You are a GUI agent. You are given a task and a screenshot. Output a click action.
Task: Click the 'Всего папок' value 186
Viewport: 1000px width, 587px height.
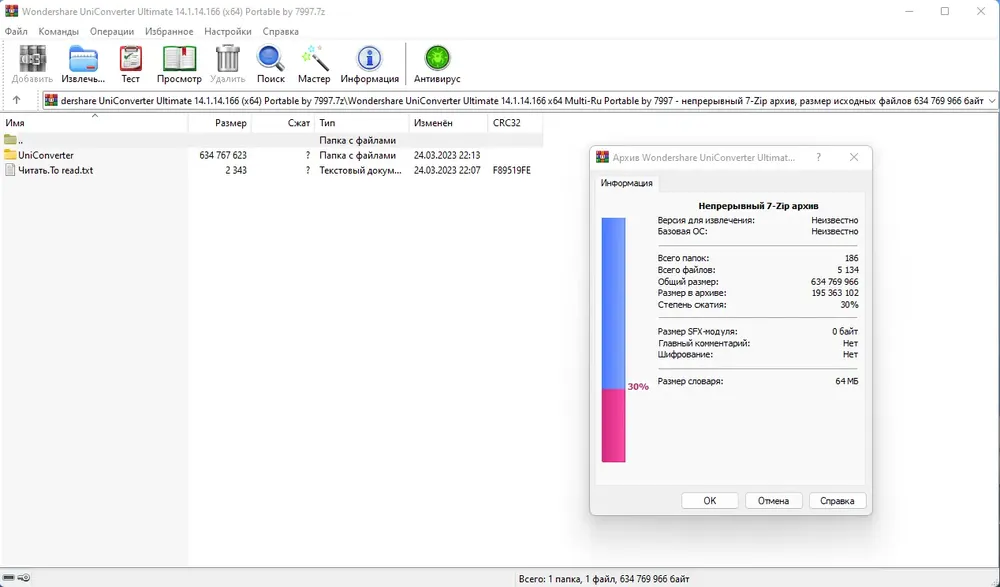pyautogui.click(x=851, y=258)
